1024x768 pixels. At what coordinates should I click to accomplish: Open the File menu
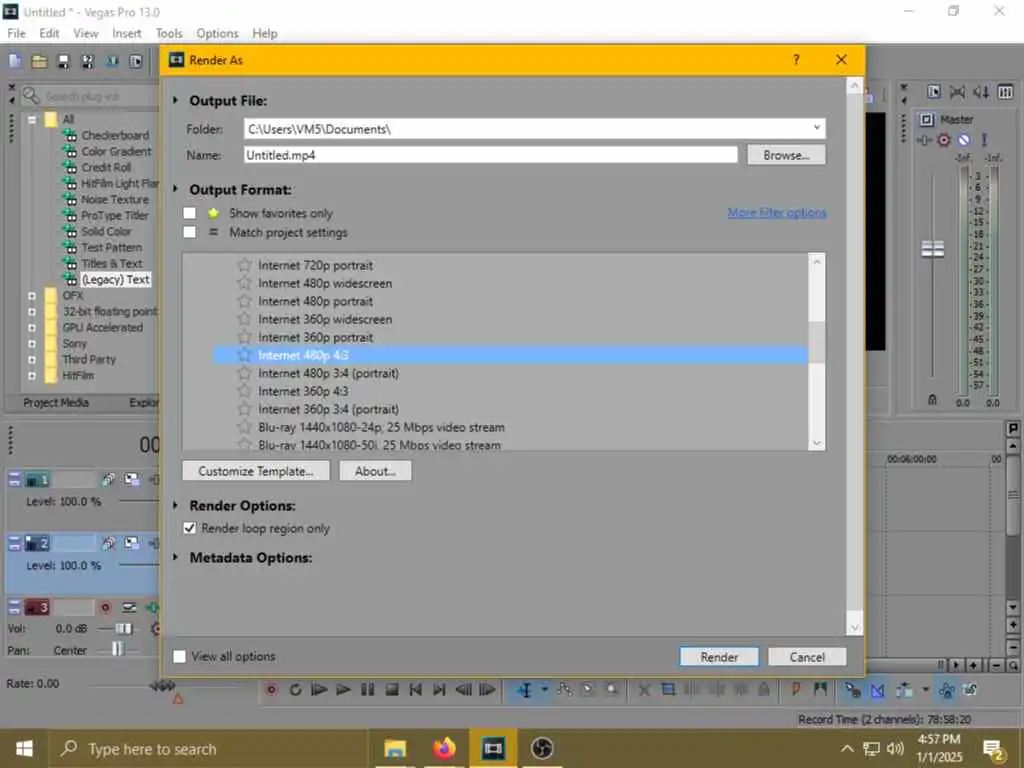tap(16, 33)
